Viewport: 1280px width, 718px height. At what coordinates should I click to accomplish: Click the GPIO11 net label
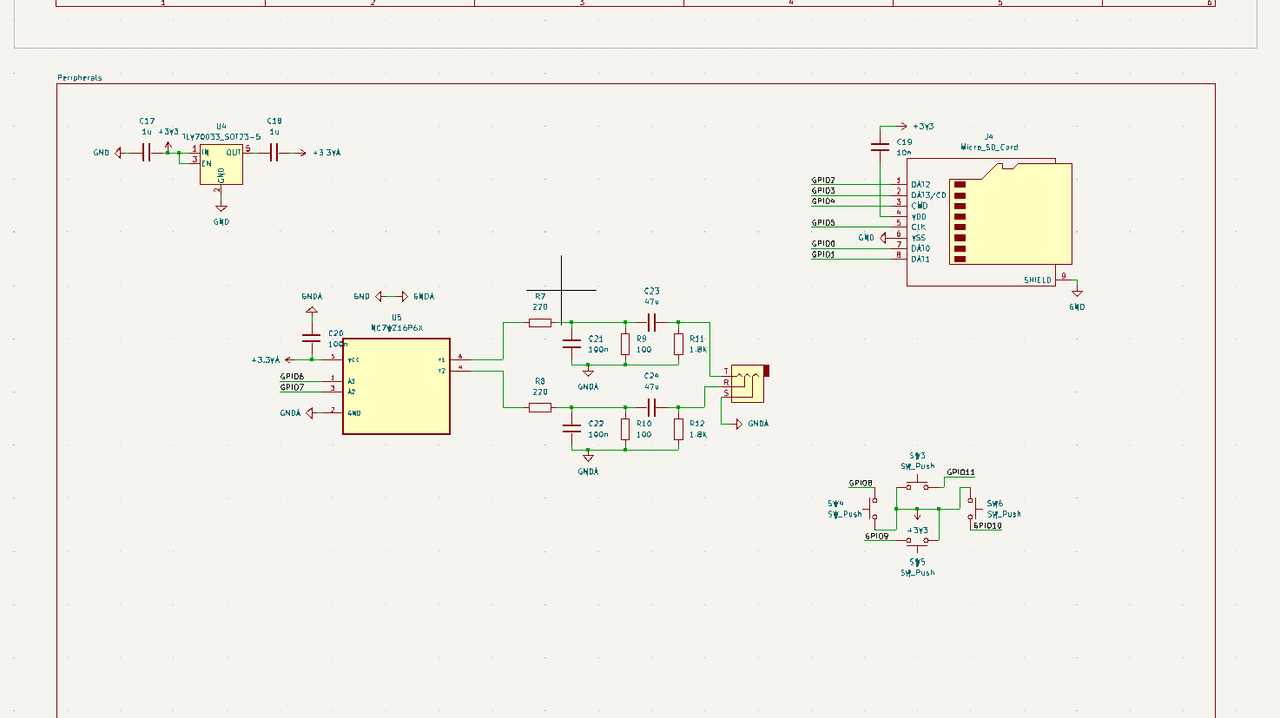pos(960,472)
